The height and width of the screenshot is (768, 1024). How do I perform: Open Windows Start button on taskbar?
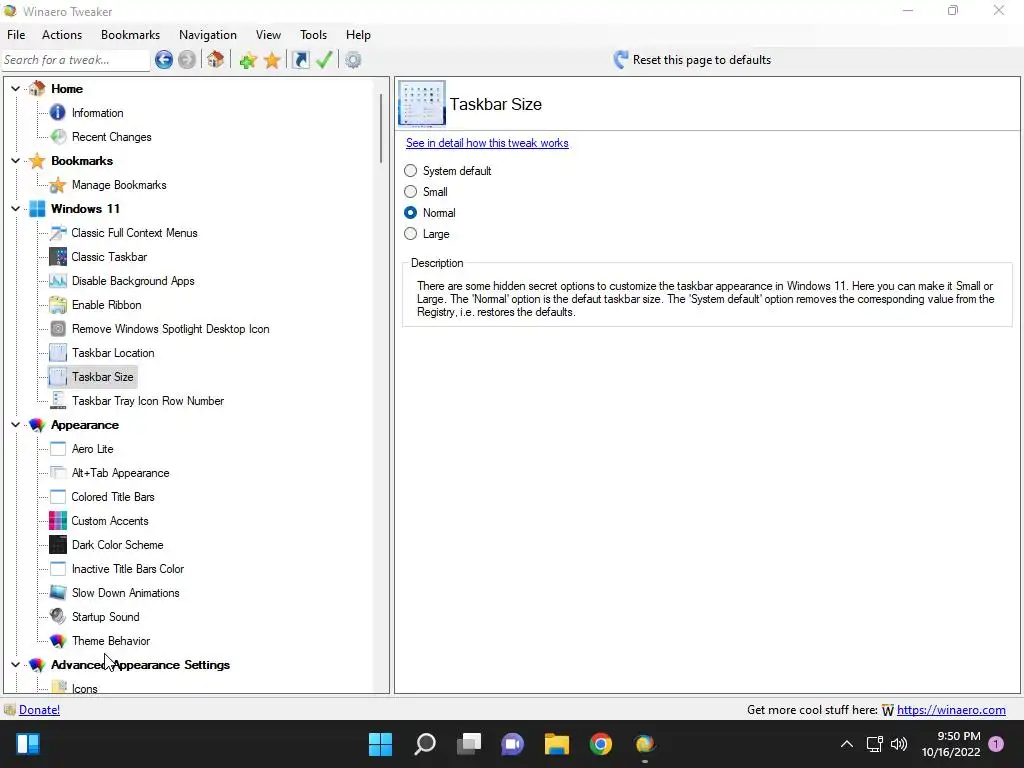[x=380, y=744]
